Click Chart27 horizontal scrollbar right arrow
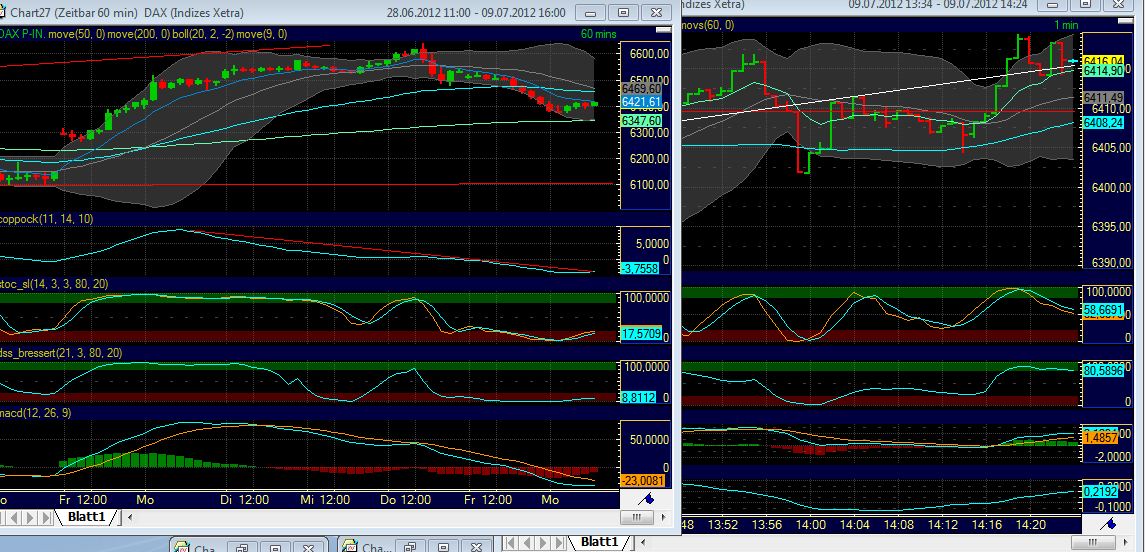Screen dimensions: 1145x552 664,517
